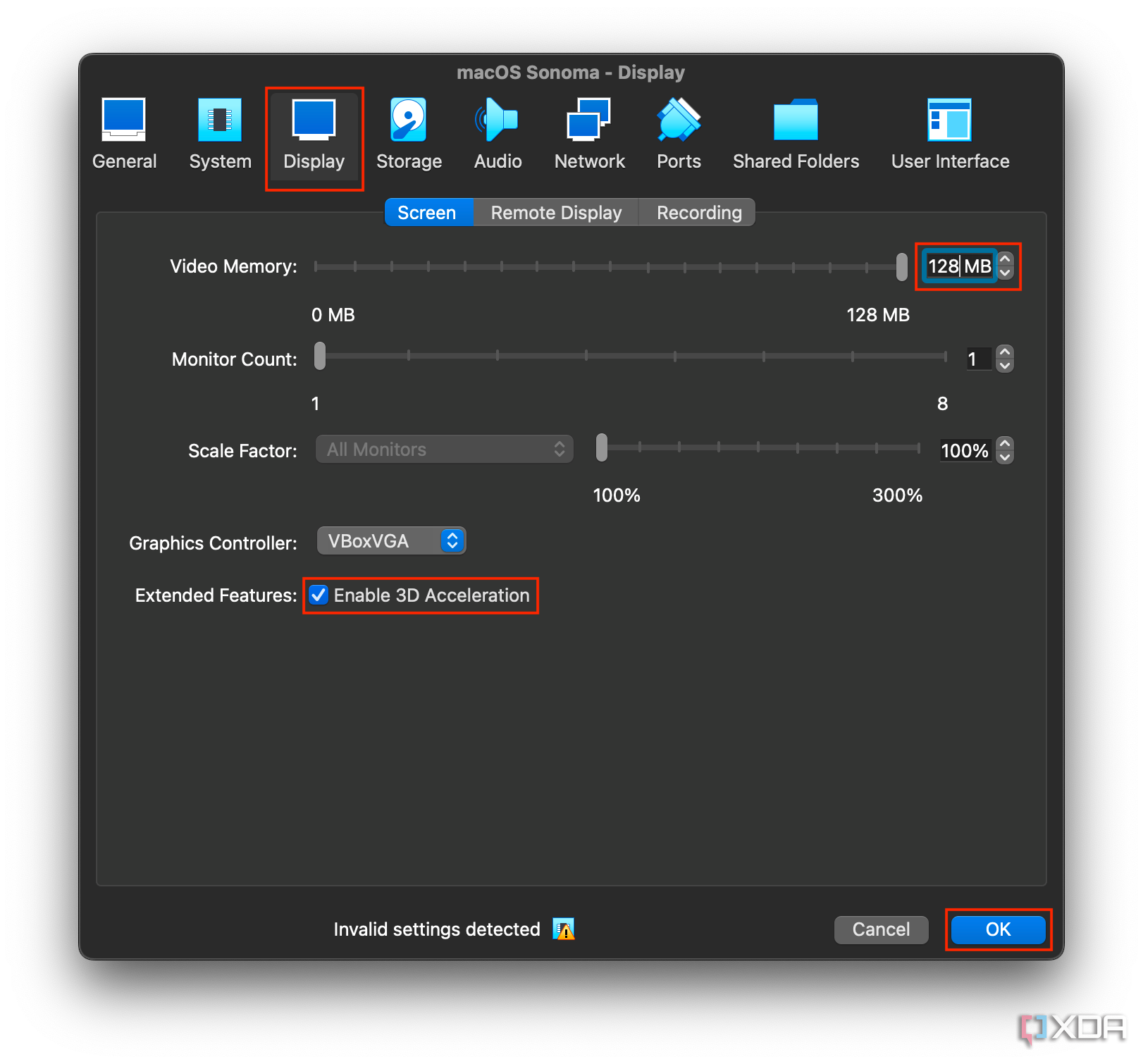Open the Shared Folders settings section
Image resolution: width=1143 pixels, height=1064 pixels.
coord(796,135)
